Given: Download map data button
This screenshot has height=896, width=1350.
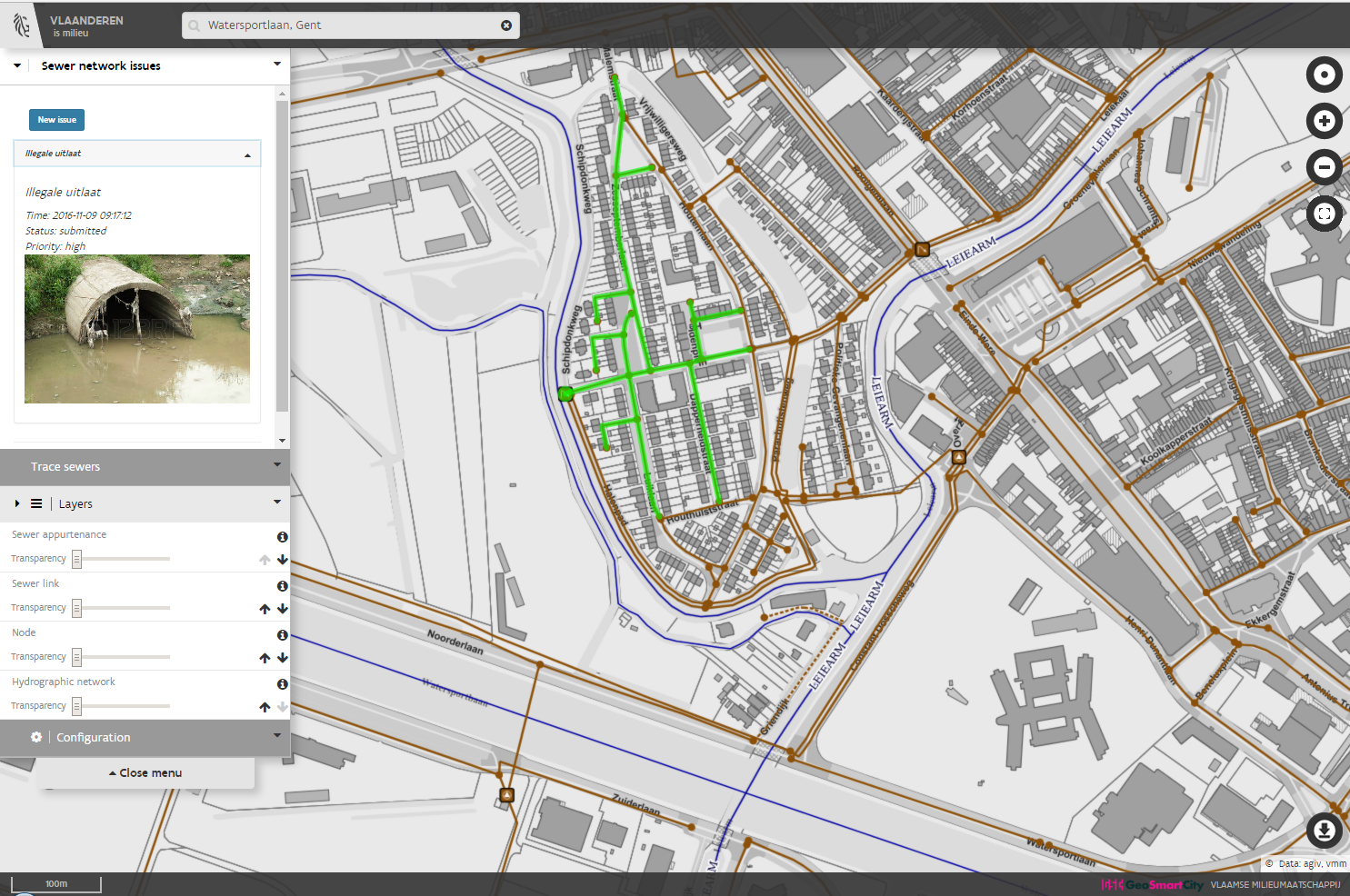Looking at the screenshot, I should coord(1325,830).
